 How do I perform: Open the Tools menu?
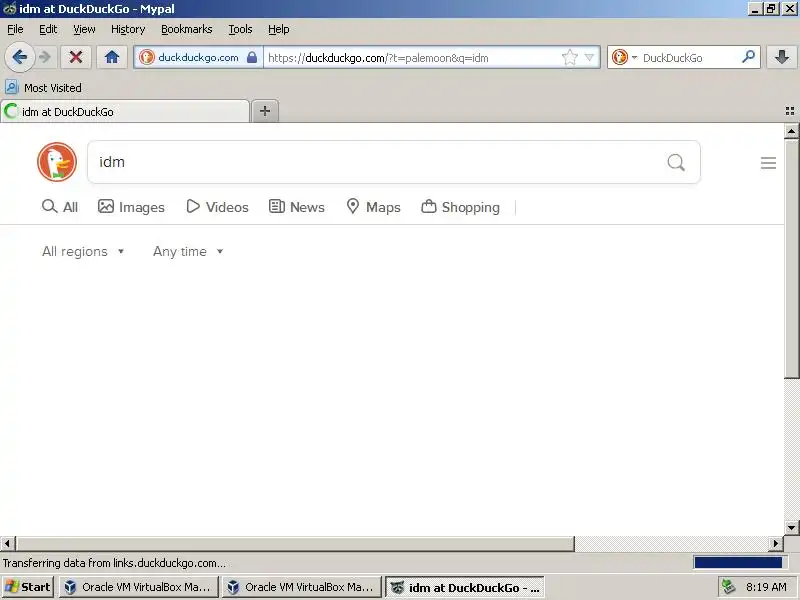pos(240,29)
